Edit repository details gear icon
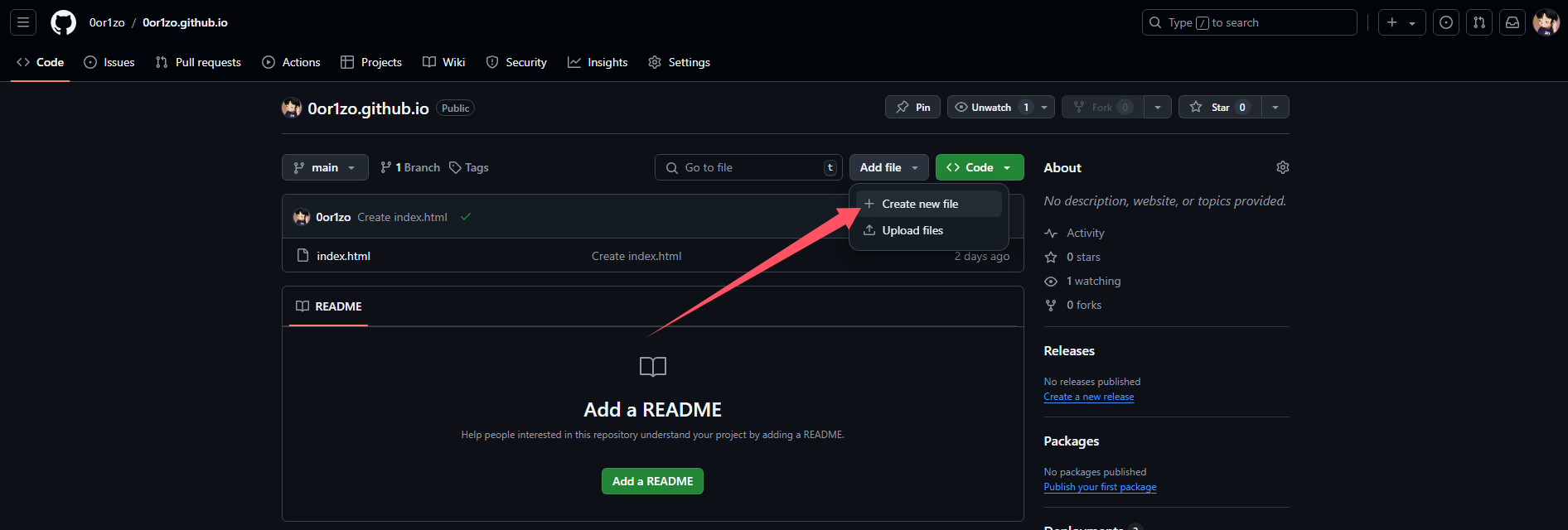1568x530 pixels. coord(1282,167)
